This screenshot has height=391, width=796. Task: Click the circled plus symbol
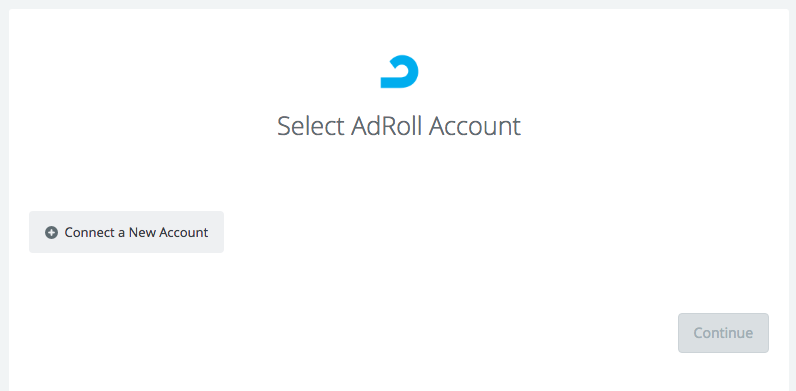(x=51, y=233)
